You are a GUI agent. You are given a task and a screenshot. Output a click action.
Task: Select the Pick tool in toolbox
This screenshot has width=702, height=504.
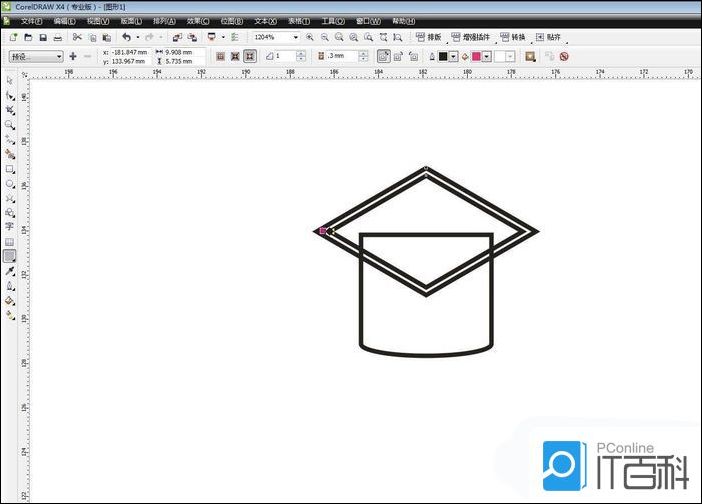pyautogui.click(x=10, y=81)
